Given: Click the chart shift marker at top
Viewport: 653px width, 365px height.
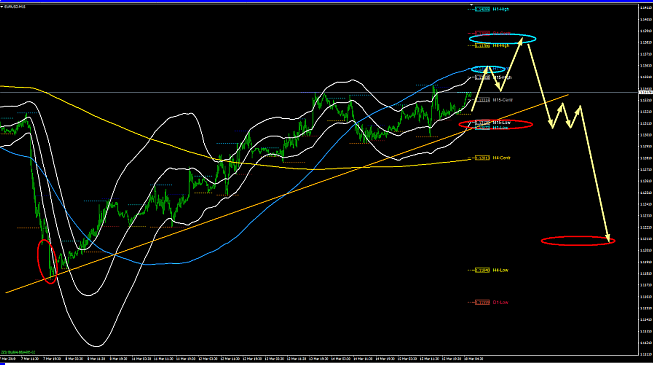Looking at the screenshot, I should coord(471,5).
